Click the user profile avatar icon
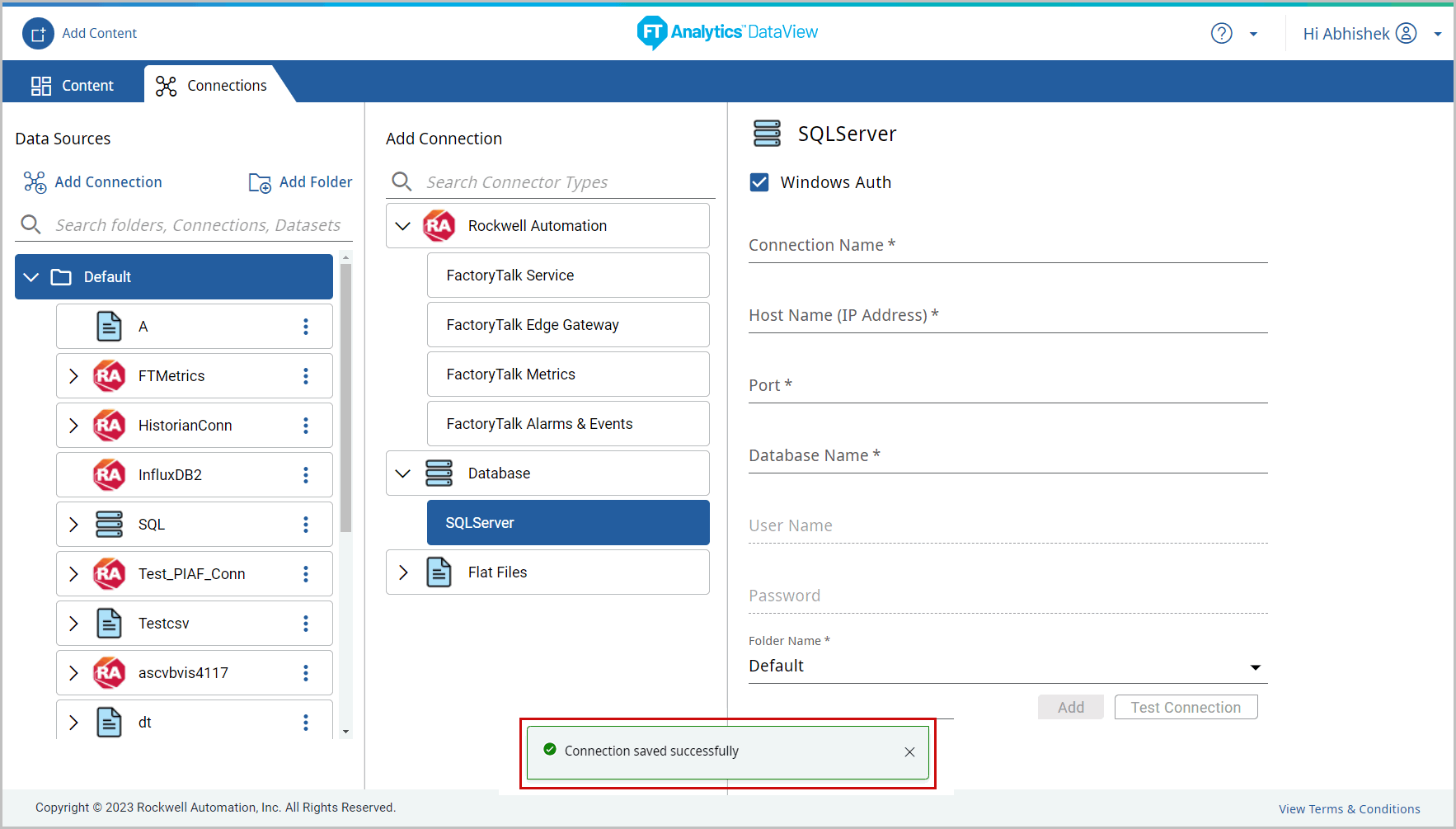The image size is (1456, 829). [1406, 34]
